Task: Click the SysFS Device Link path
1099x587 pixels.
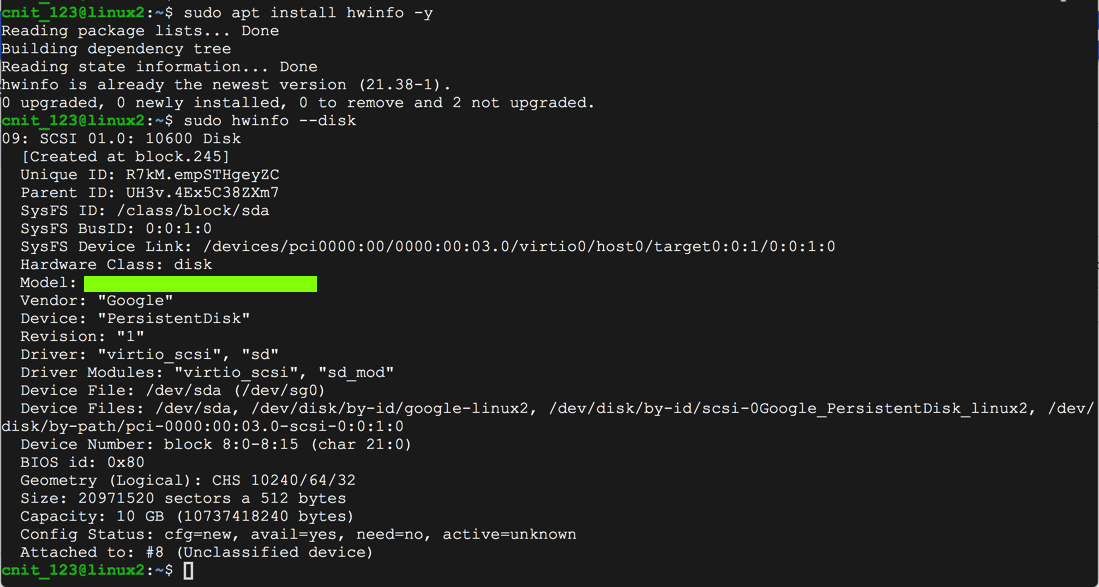Action: coord(518,247)
